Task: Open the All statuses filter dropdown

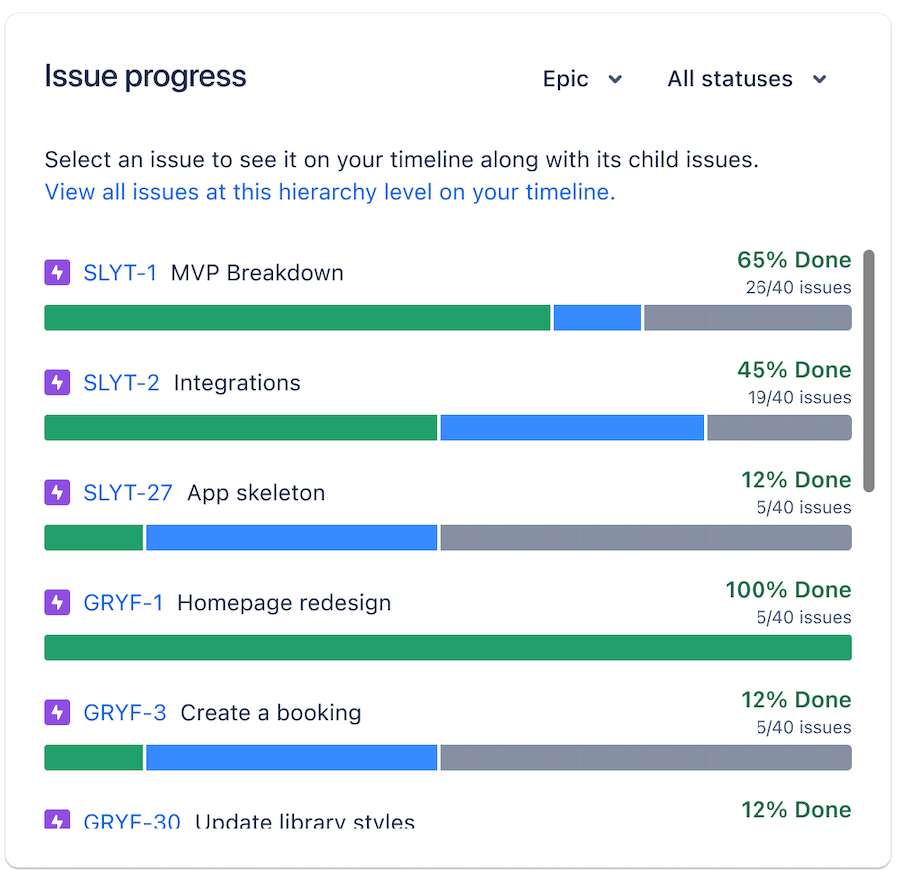Action: coord(747,79)
